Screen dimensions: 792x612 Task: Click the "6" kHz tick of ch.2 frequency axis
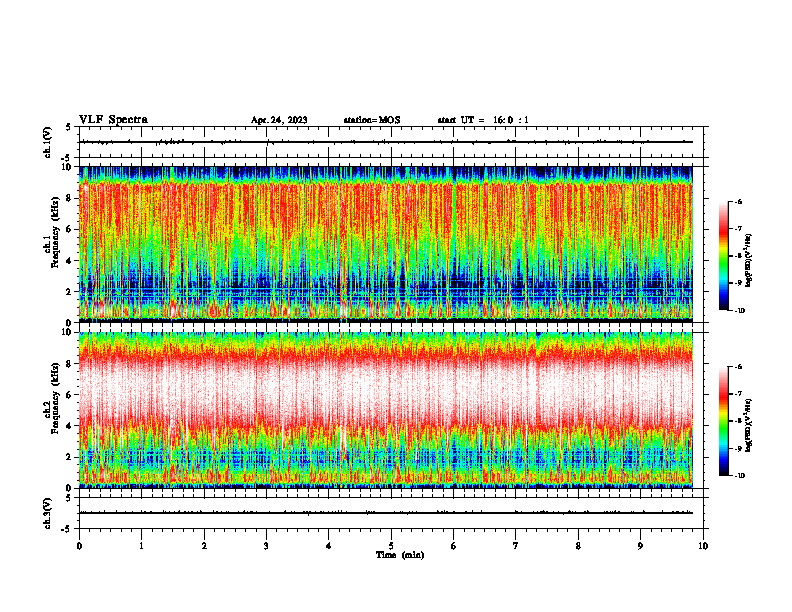pos(70,395)
